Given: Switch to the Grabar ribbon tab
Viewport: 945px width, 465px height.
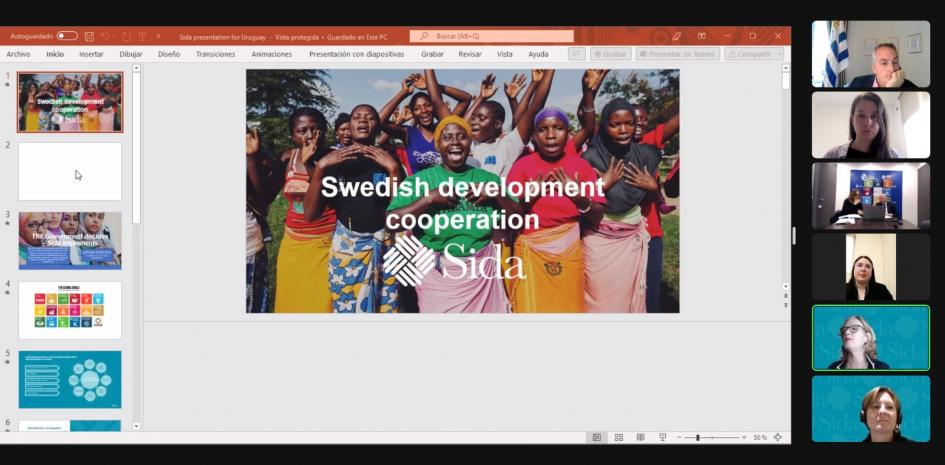Looking at the screenshot, I should [x=432, y=54].
